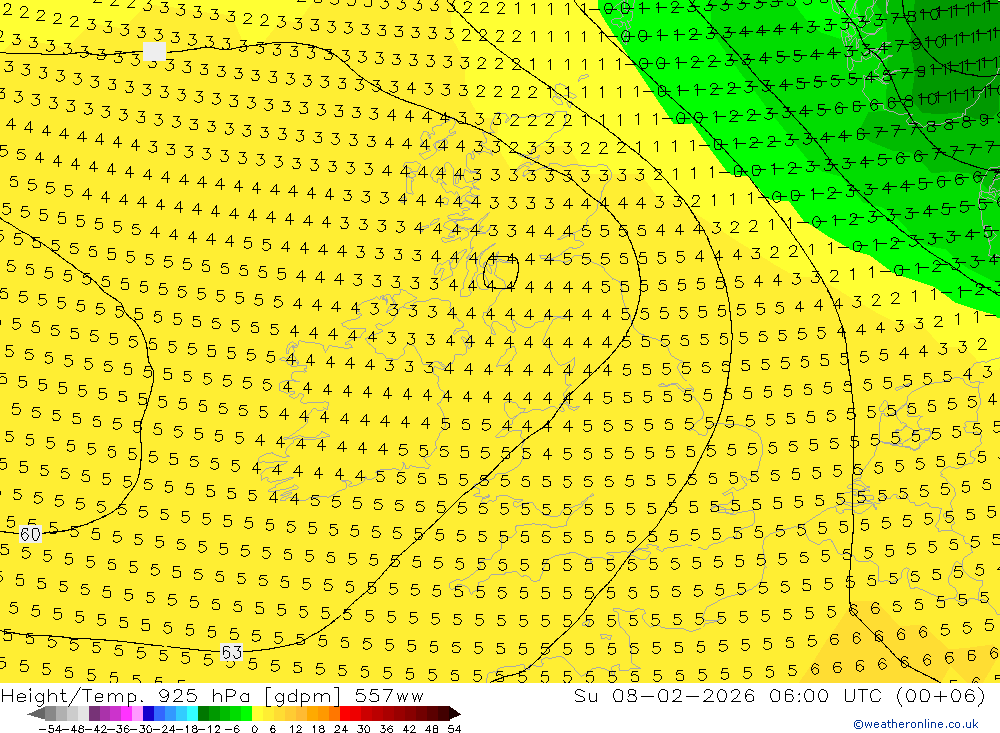Click the 36 legend scale value
Viewport: 1000px width, 733px height.
click(386, 729)
